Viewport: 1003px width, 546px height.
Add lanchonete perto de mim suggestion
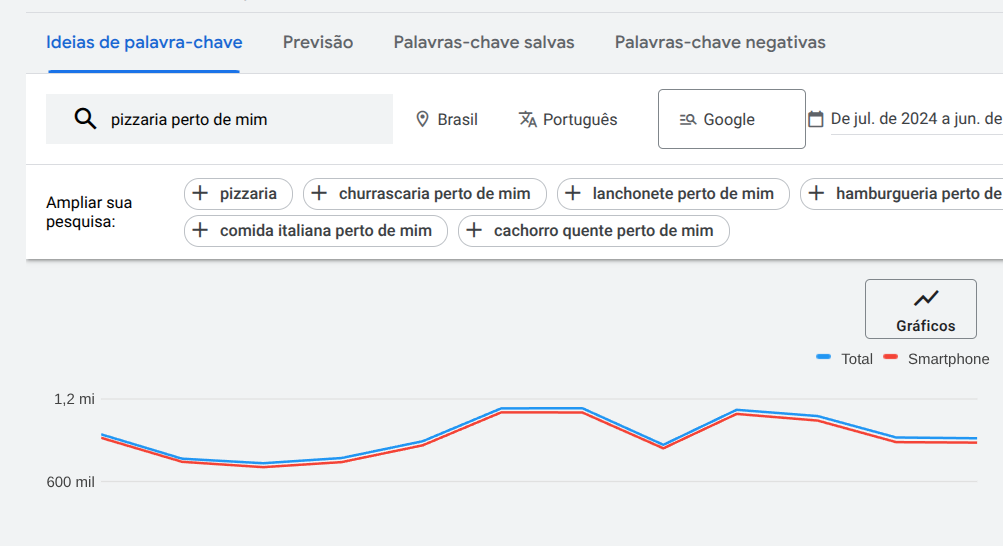[x=673, y=194]
